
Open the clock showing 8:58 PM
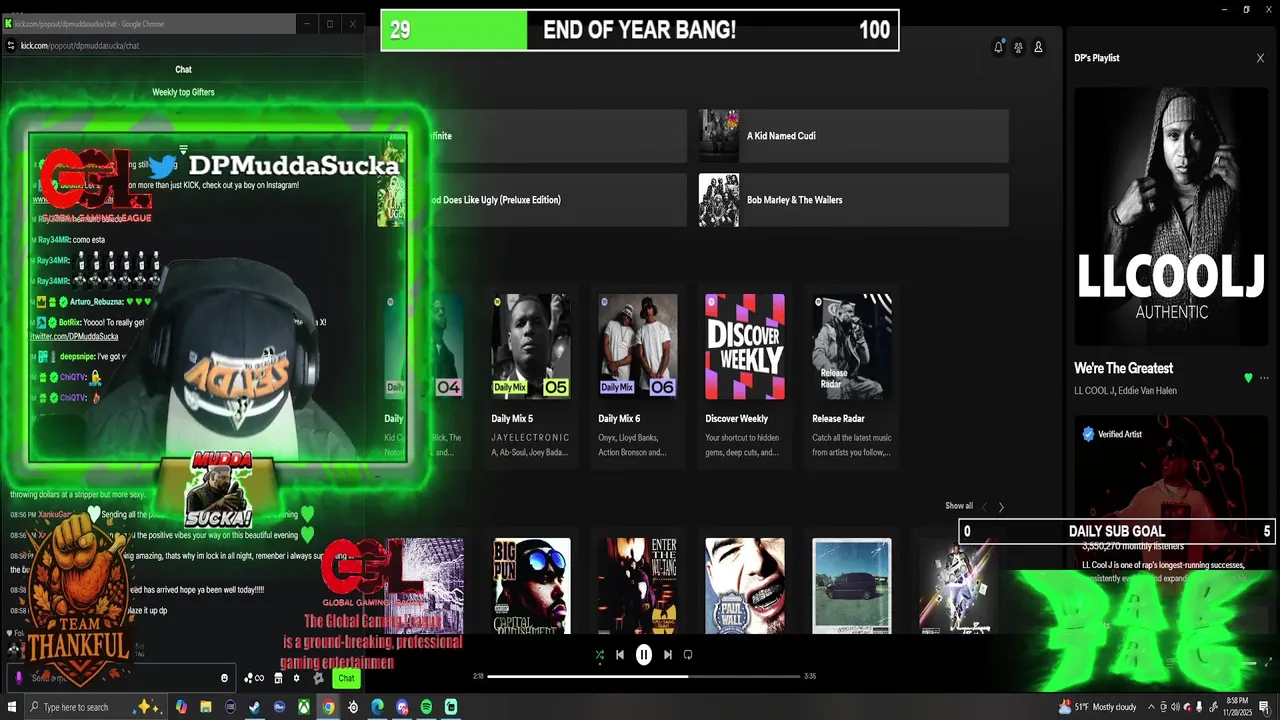pyautogui.click(x=1237, y=707)
